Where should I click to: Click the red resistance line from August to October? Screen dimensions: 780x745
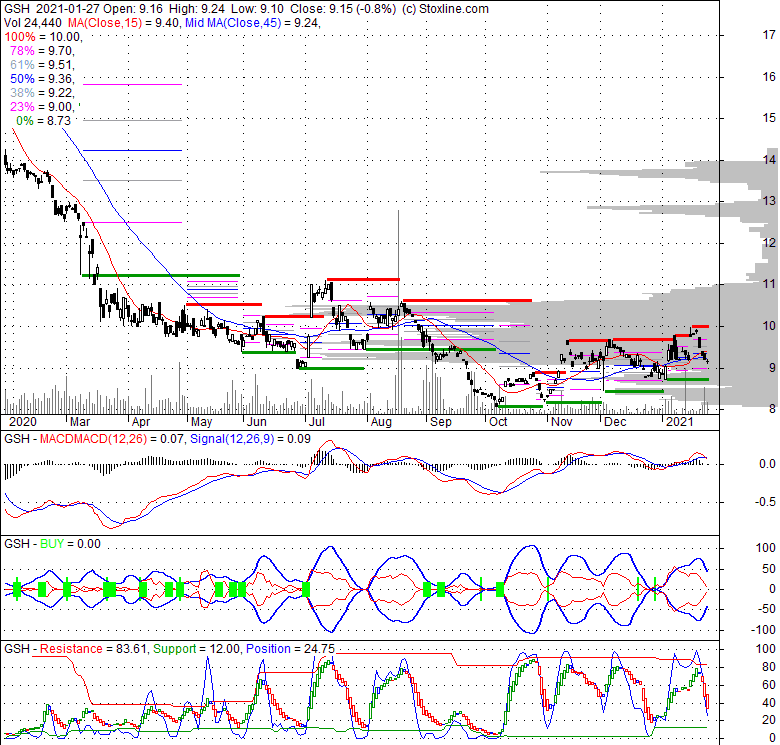[x=467, y=300]
